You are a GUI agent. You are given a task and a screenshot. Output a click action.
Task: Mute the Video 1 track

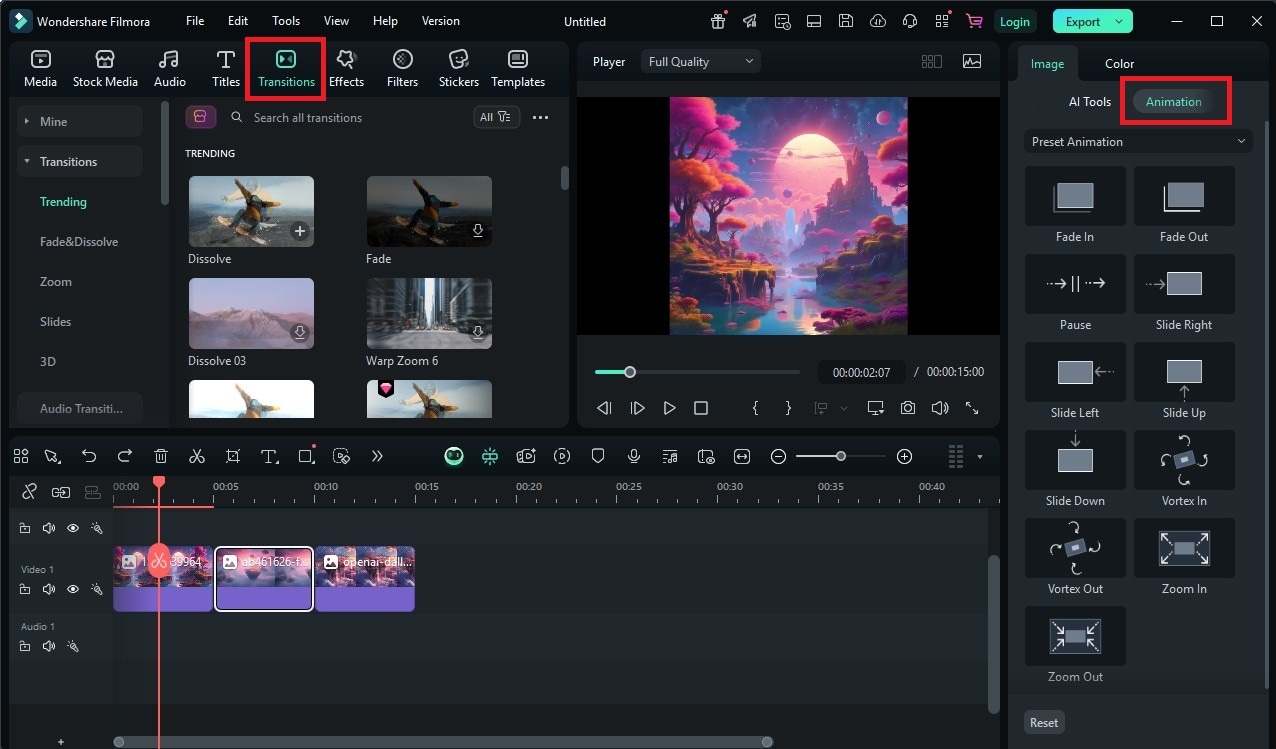pyautogui.click(x=49, y=590)
